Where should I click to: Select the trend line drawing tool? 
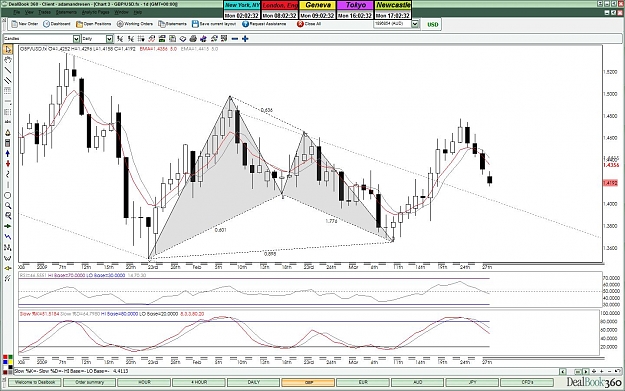point(8,70)
